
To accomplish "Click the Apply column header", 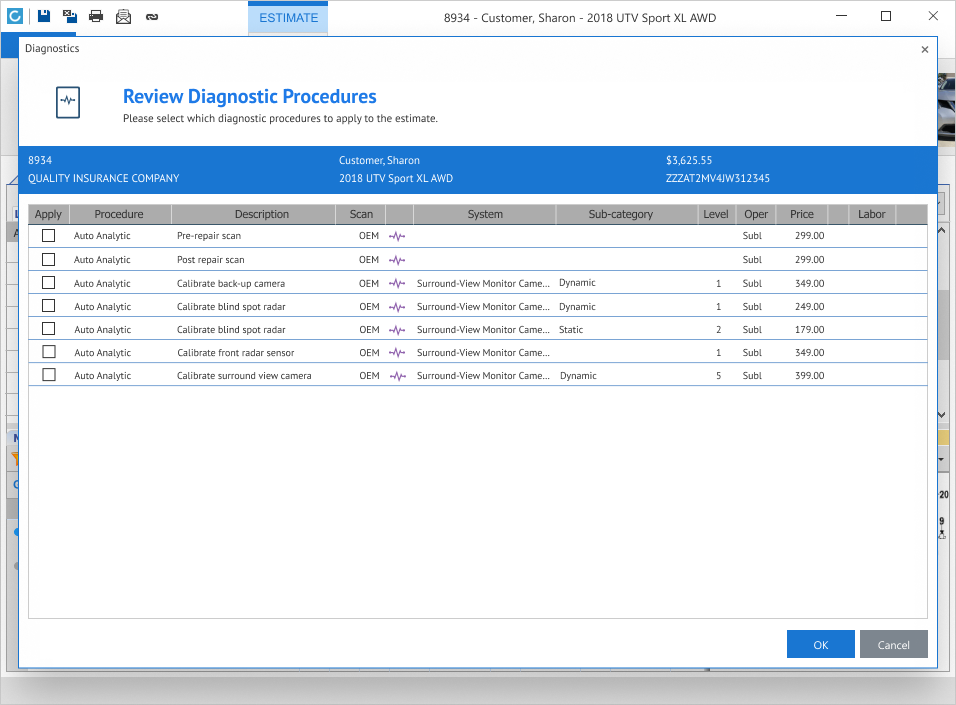I will 48,214.
